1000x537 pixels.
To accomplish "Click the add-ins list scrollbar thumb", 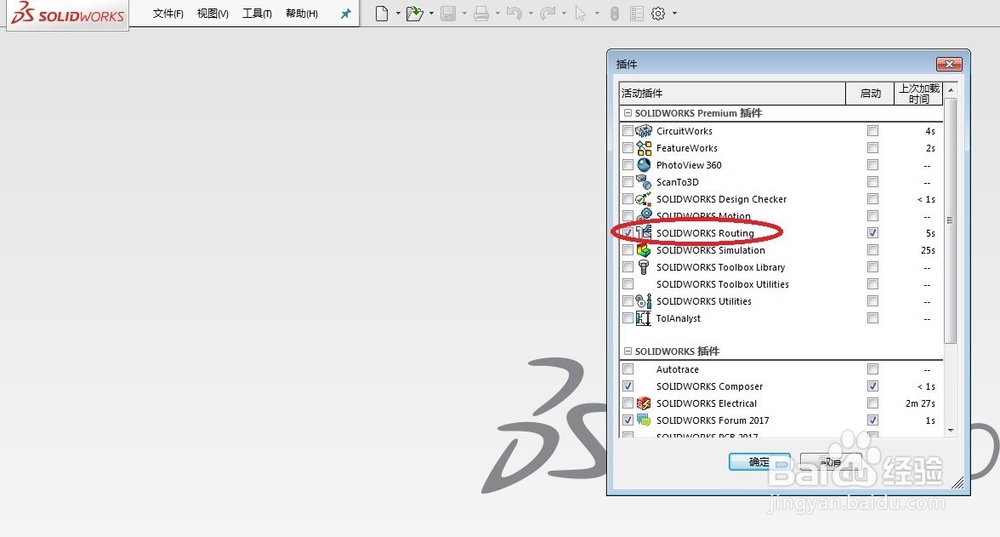I will click(x=951, y=220).
